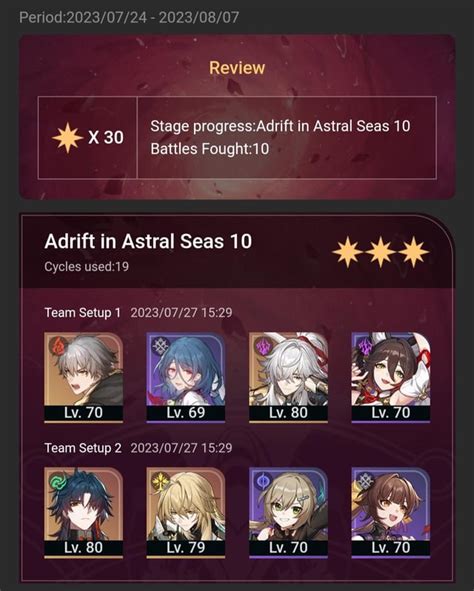Viewport: 474px width, 591px height.
Task: Click the Imaginary element icon on blonde portrait
Action: 161,481
